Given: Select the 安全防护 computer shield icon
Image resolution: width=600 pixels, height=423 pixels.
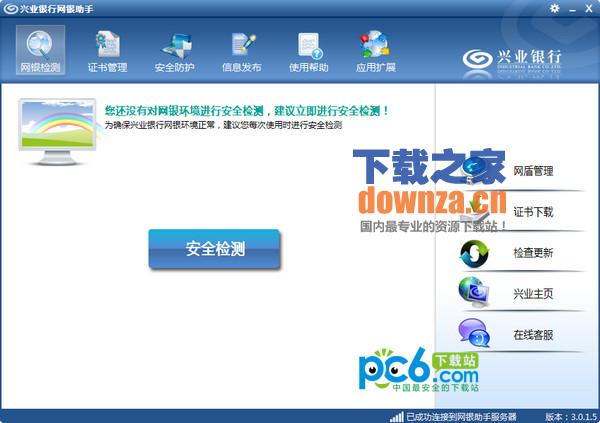Looking at the screenshot, I should click(176, 46).
